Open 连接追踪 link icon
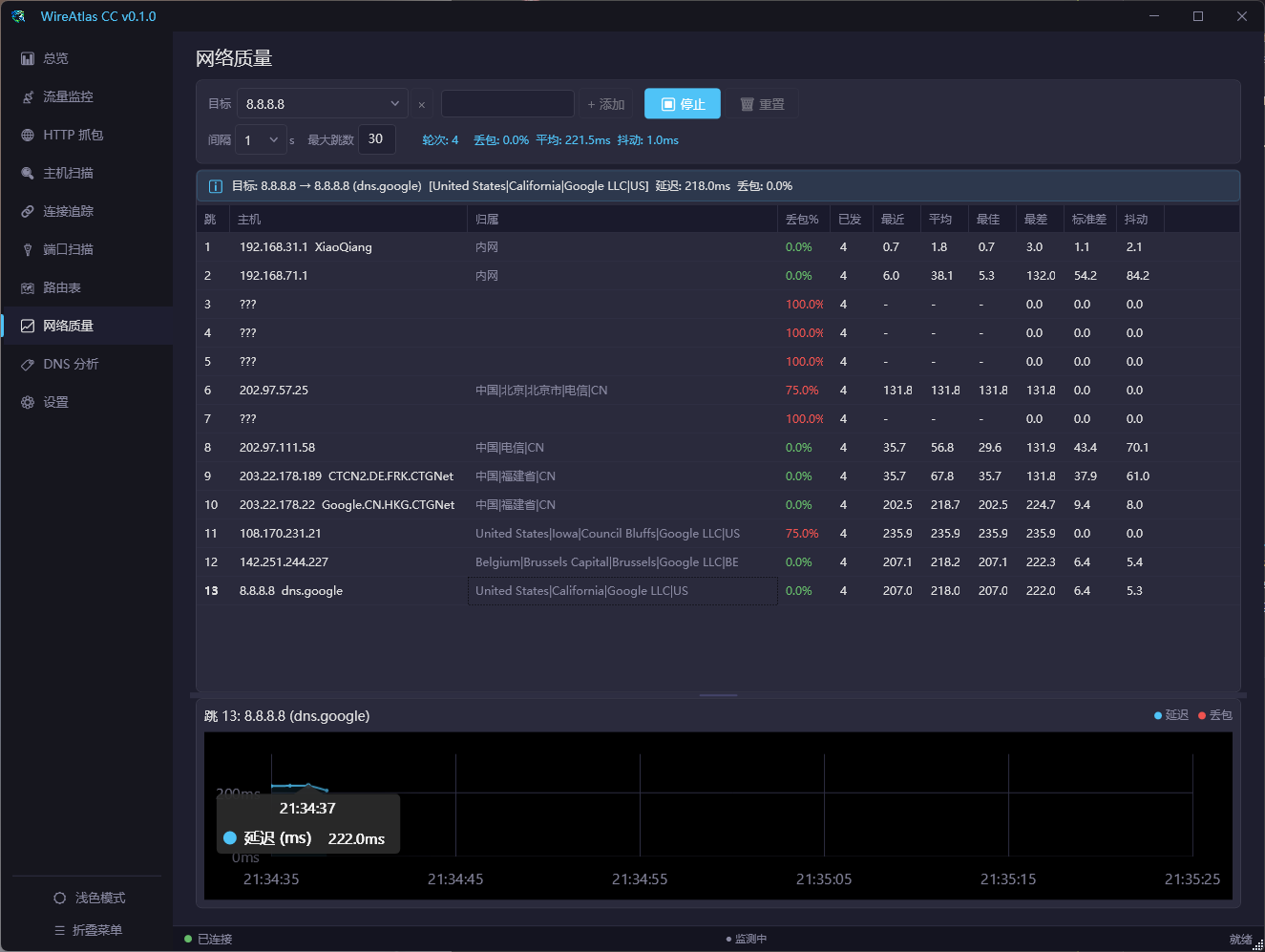 [28, 211]
